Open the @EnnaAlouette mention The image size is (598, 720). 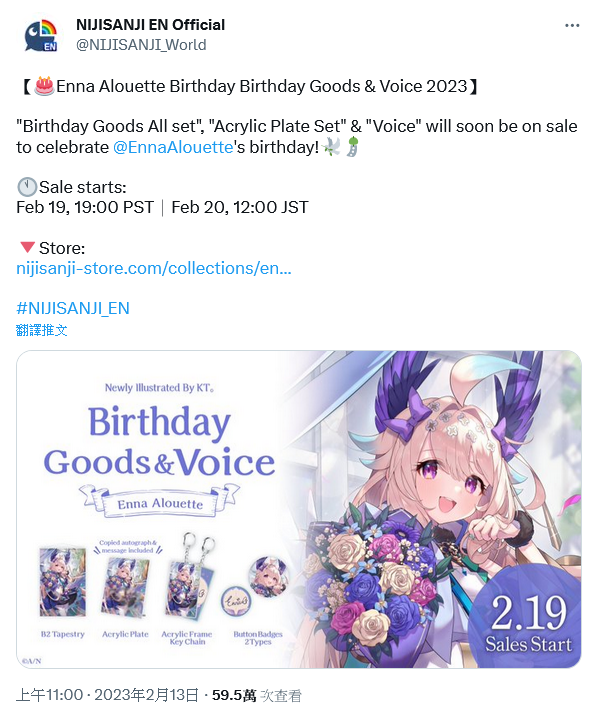pos(173,147)
